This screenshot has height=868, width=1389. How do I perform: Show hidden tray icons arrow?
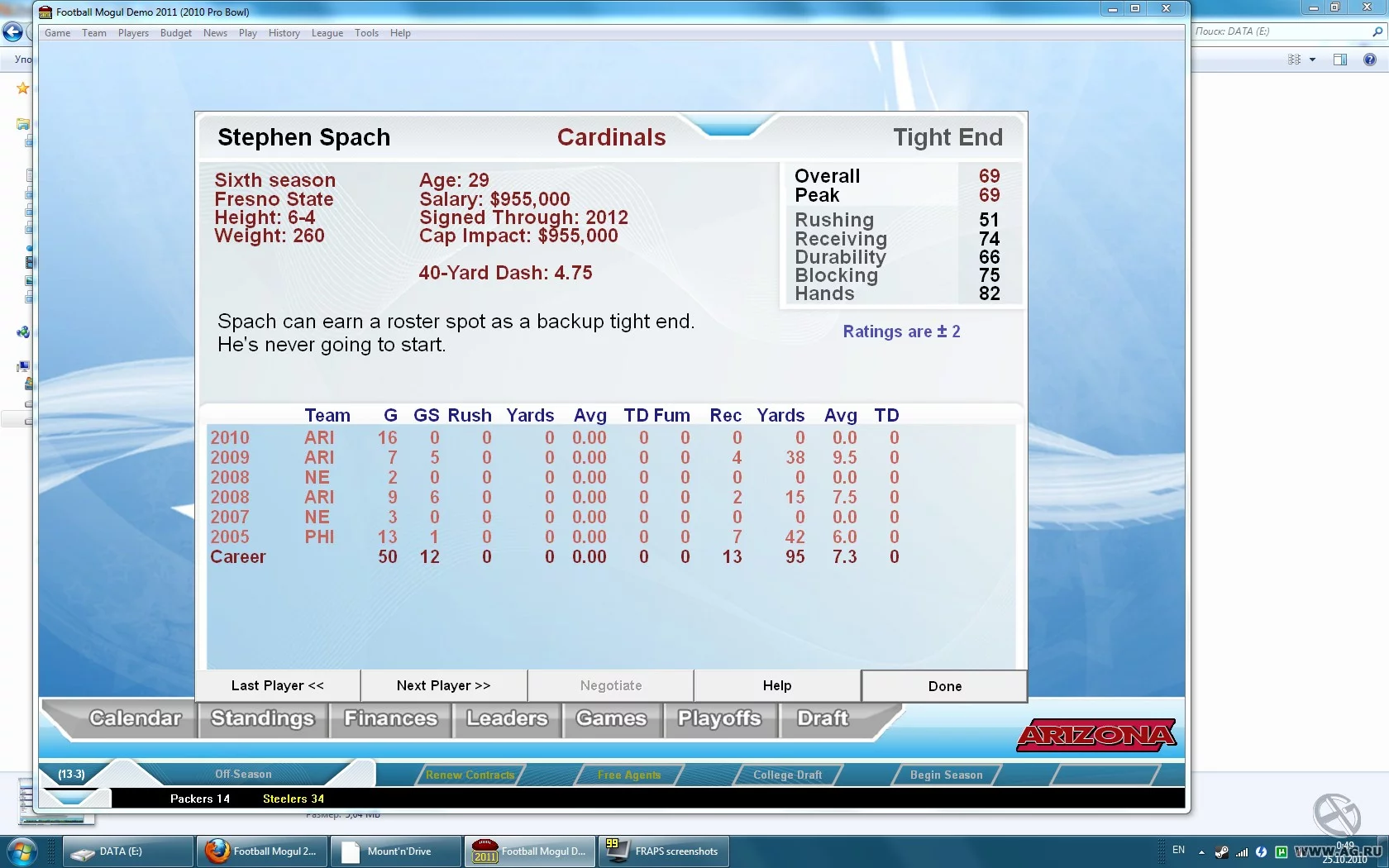tap(1201, 851)
